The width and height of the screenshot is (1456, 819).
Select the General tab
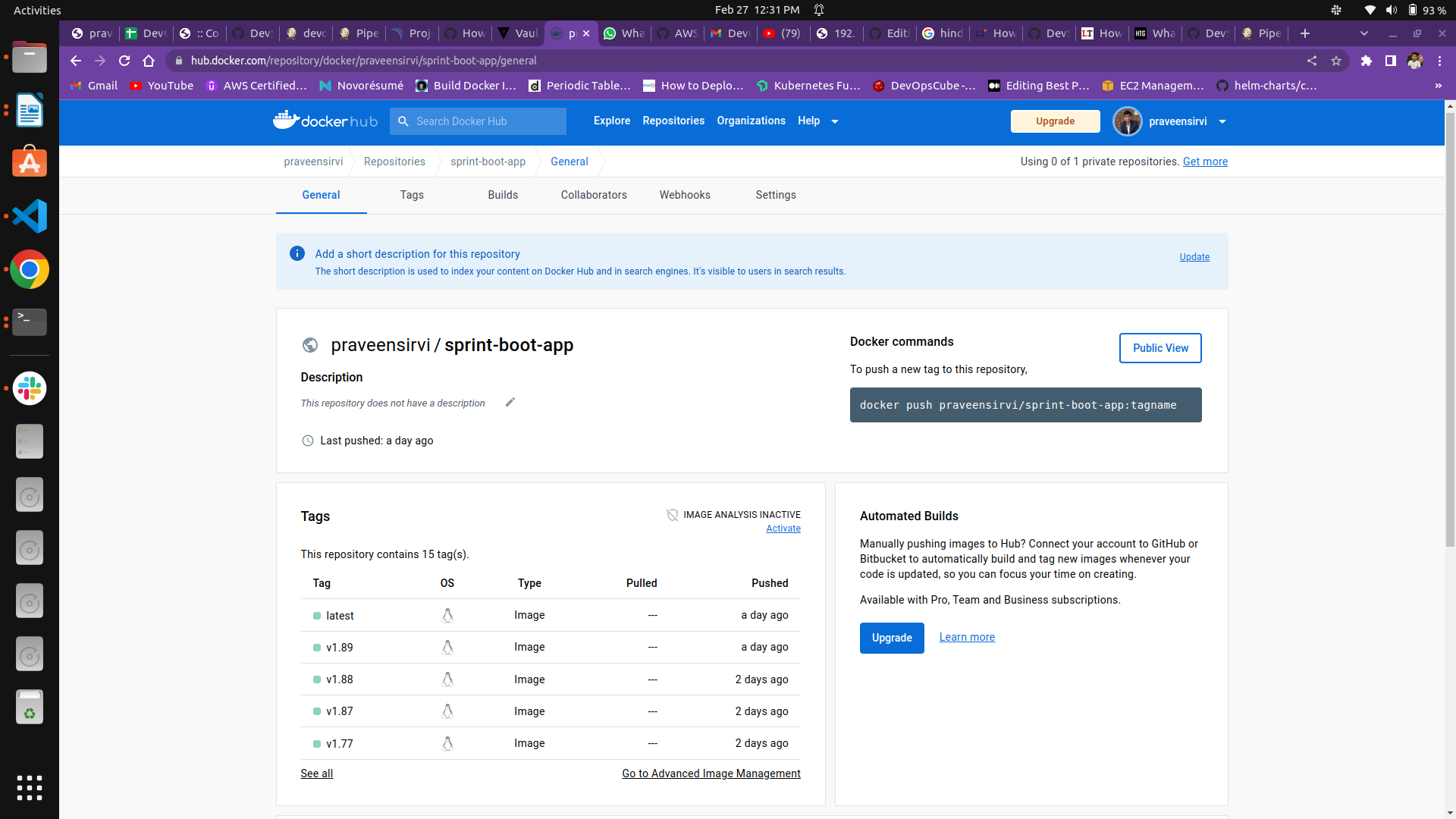[x=321, y=195]
